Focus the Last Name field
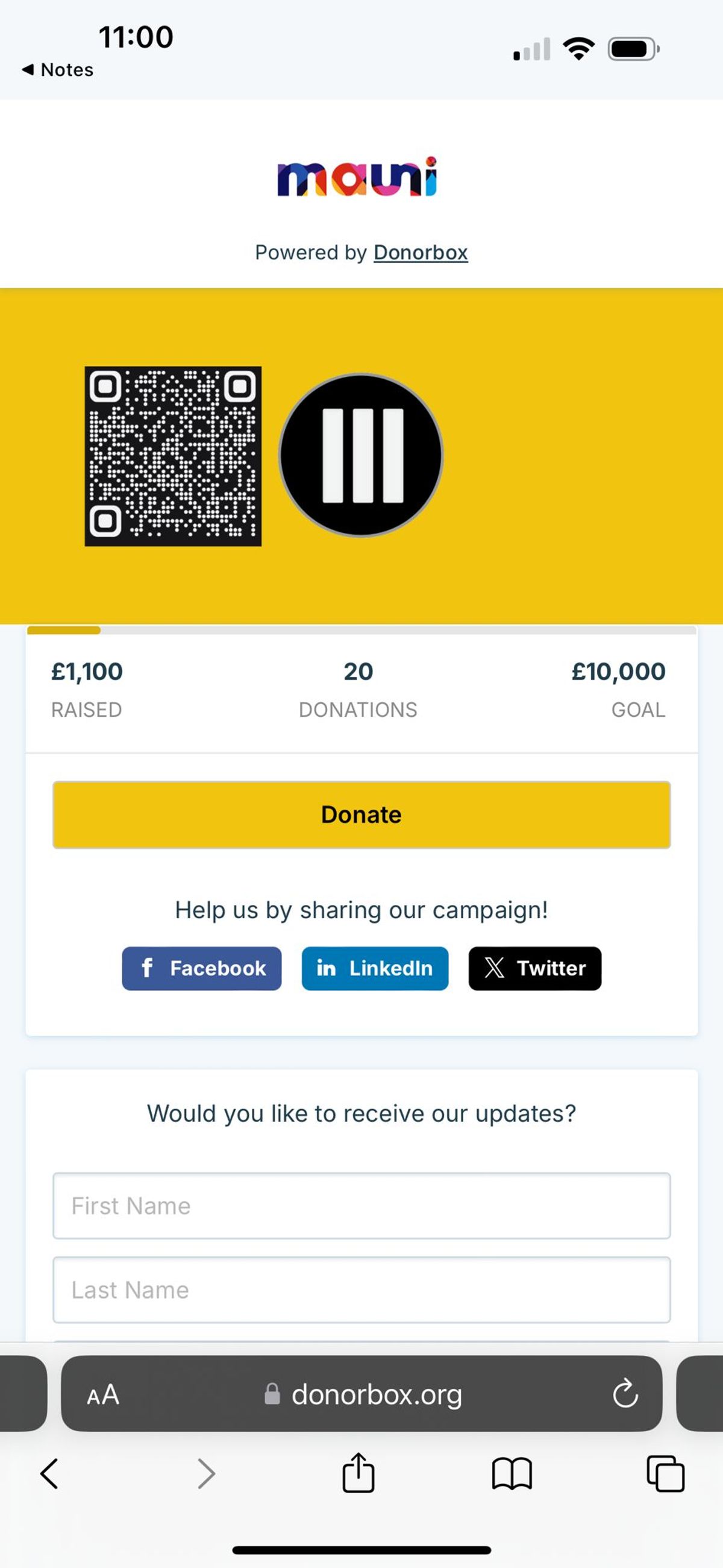Image resolution: width=723 pixels, height=1568 pixels. pyautogui.click(x=361, y=1289)
